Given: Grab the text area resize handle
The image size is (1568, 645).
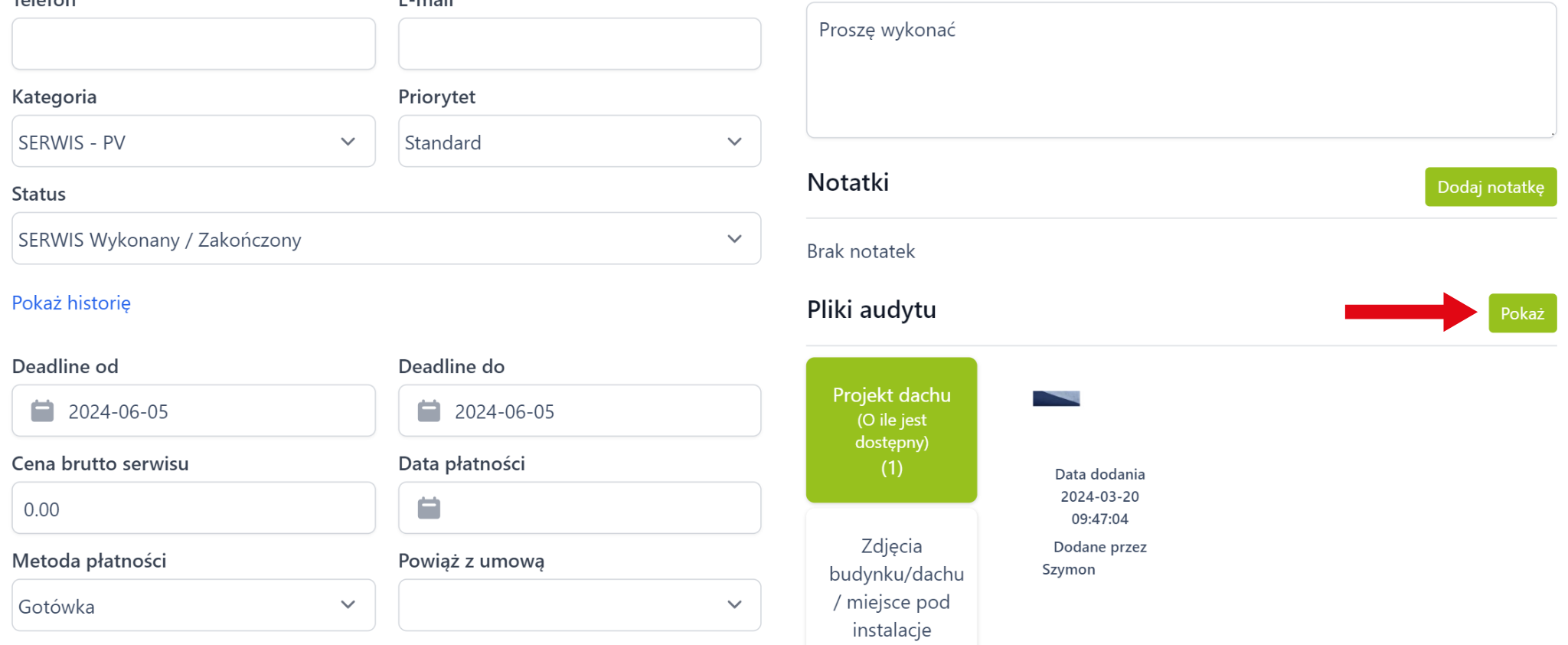Looking at the screenshot, I should pos(1552,133).
